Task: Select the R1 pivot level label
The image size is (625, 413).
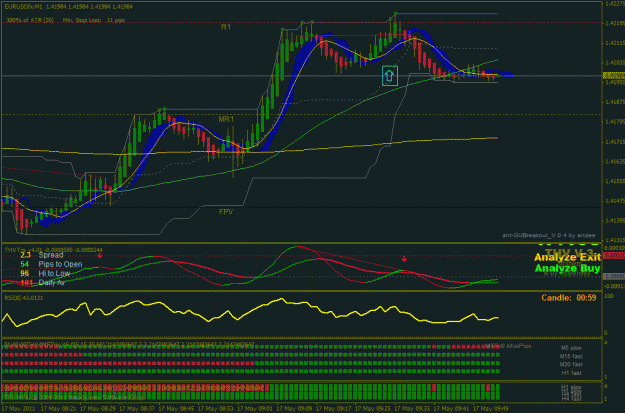Action: click(x=226, y=27)
